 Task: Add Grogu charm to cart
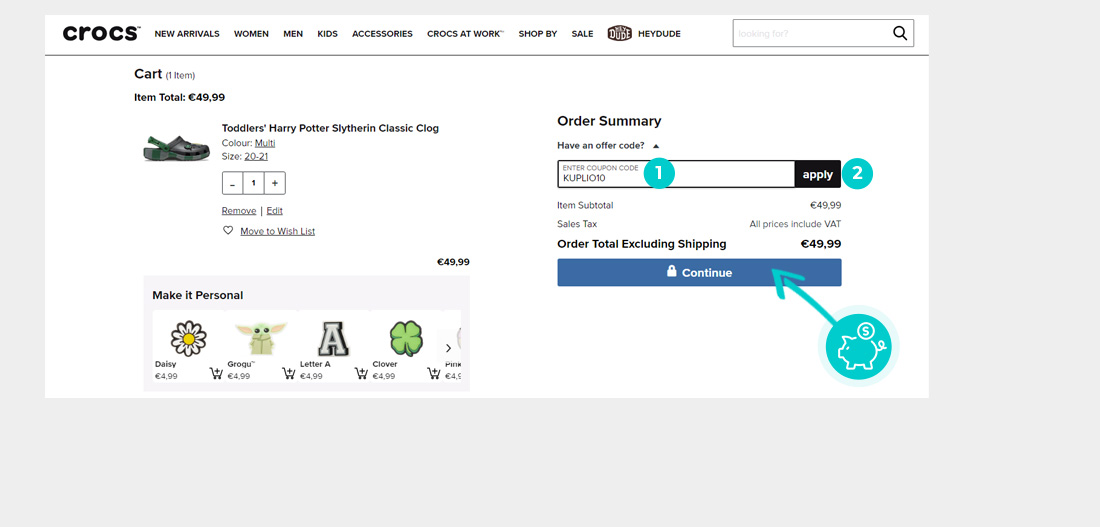click(289, 373)
